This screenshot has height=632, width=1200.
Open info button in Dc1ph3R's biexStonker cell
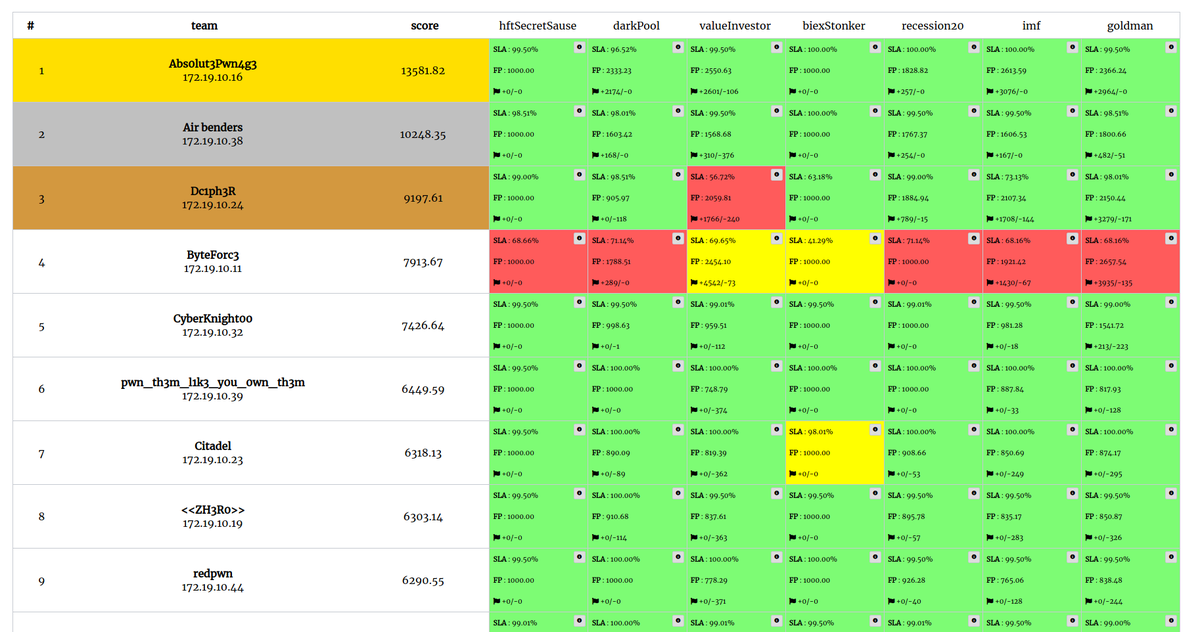point(875,176)
